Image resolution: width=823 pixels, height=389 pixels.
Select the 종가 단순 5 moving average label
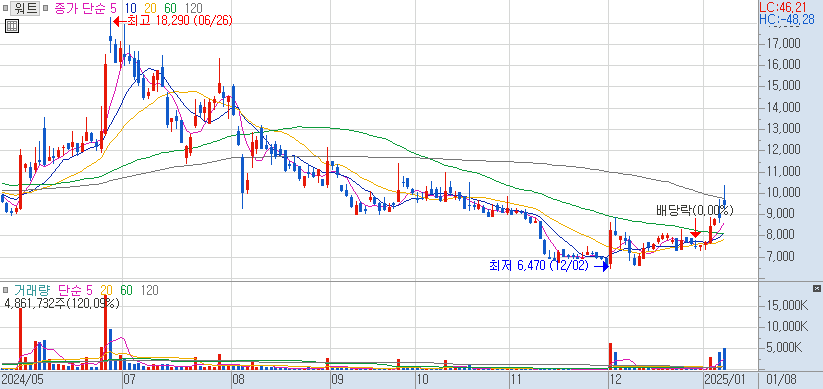coord(86,8)
